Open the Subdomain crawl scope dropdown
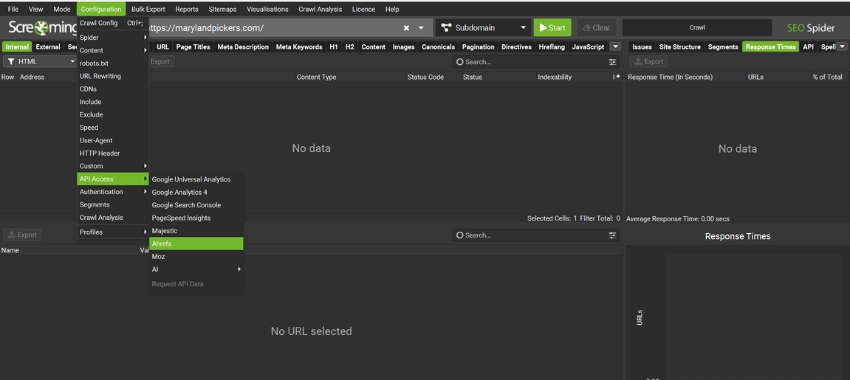 coord(484,28)
